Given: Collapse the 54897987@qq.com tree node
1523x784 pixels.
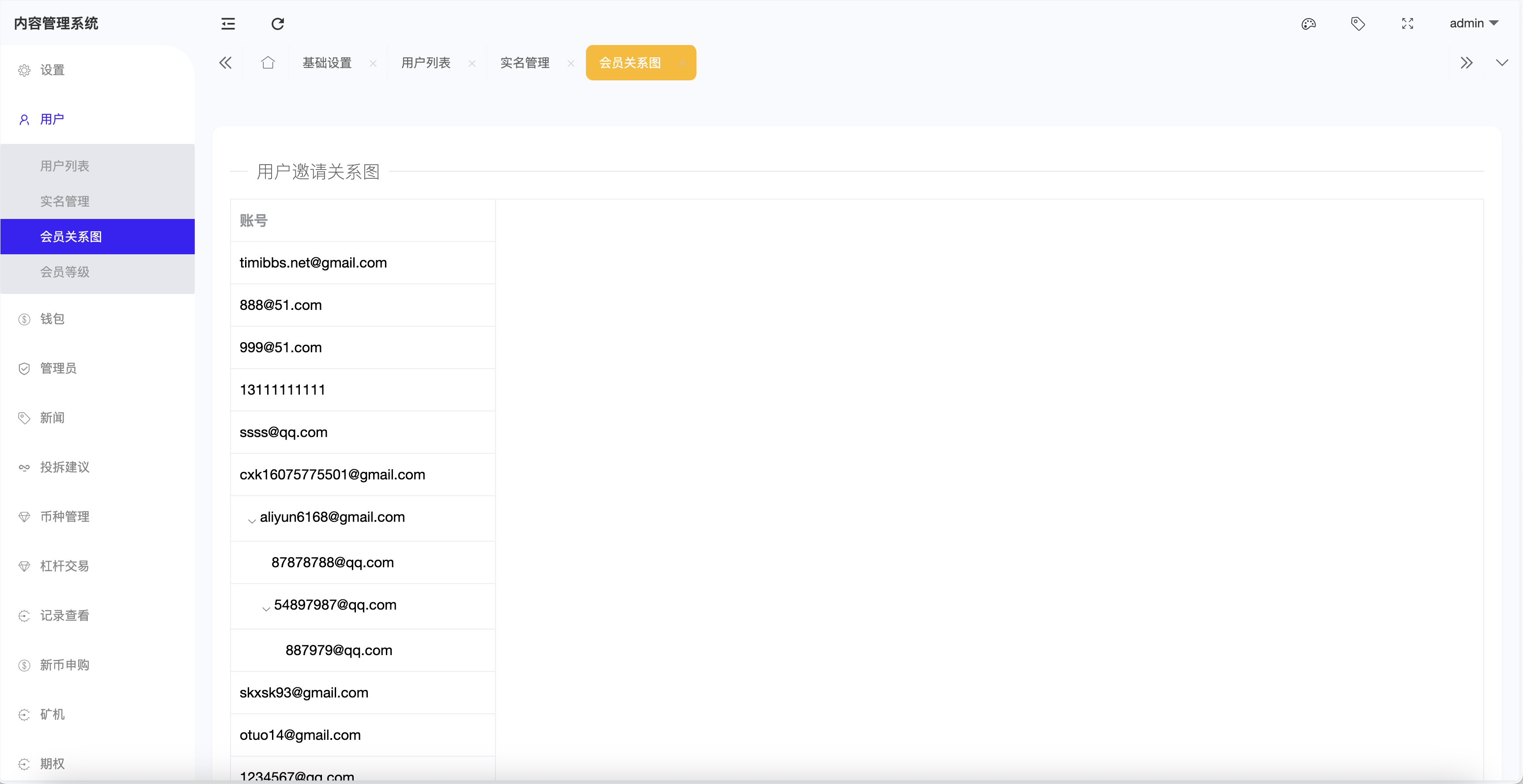Looking at the screenshot, I should click(x=265, y=609).
